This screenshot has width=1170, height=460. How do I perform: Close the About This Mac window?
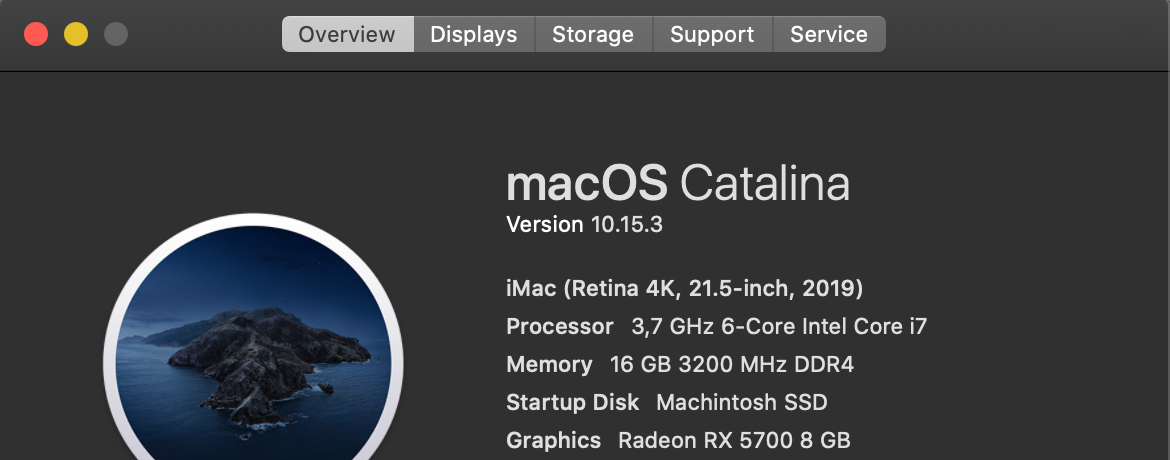36,34
